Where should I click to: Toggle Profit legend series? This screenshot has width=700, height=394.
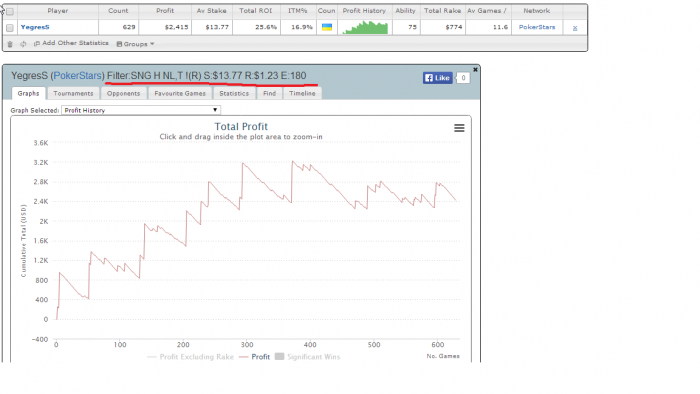coord(255,357)
